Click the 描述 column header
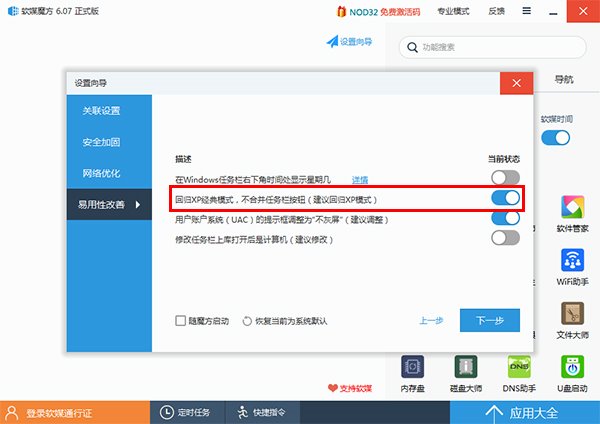Viewport: 600px width, 424px height. tap(183, 159)
